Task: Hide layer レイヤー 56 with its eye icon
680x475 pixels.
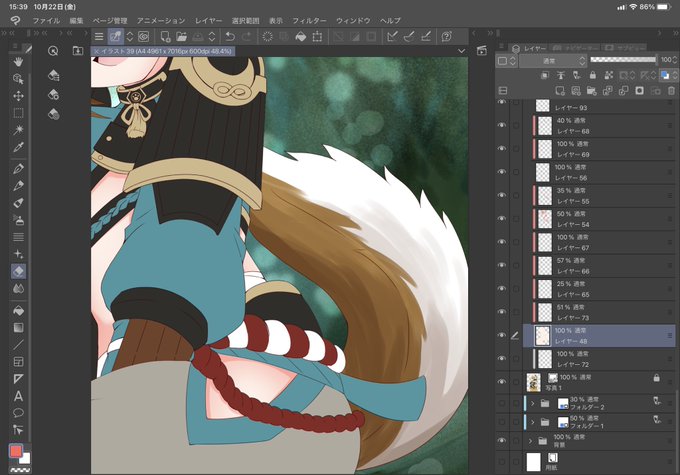Action: 502,172
